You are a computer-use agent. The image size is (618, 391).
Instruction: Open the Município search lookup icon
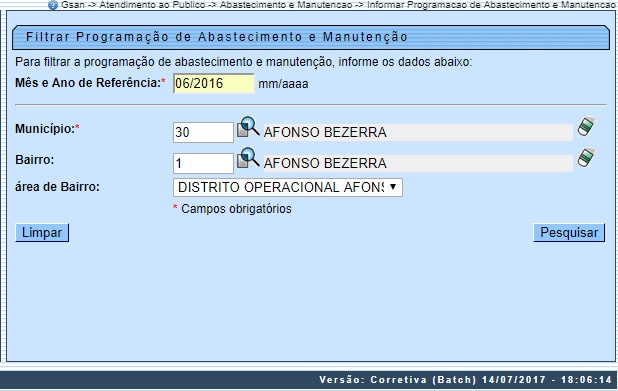pyautogui.click(x=248, y=127)
